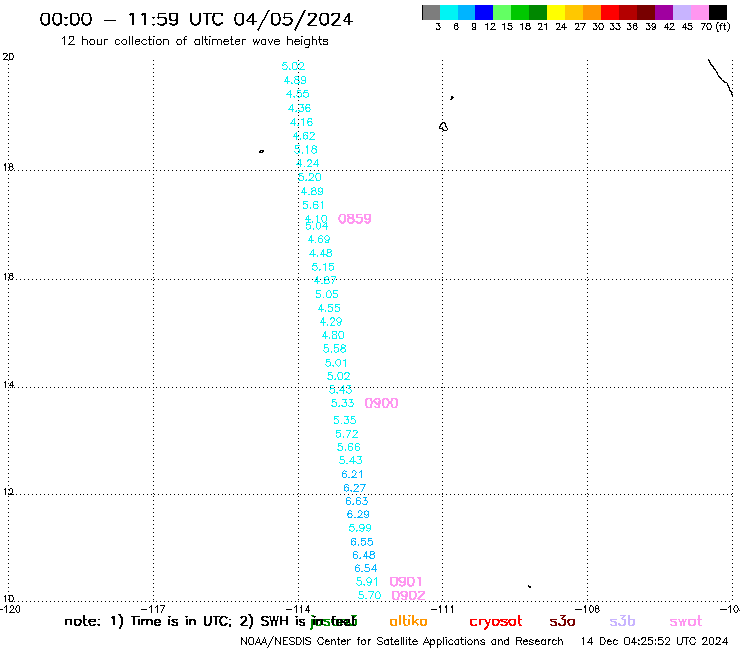Select the wave height value 5.15
Viewport: 740px width, 650px height.
323,267
